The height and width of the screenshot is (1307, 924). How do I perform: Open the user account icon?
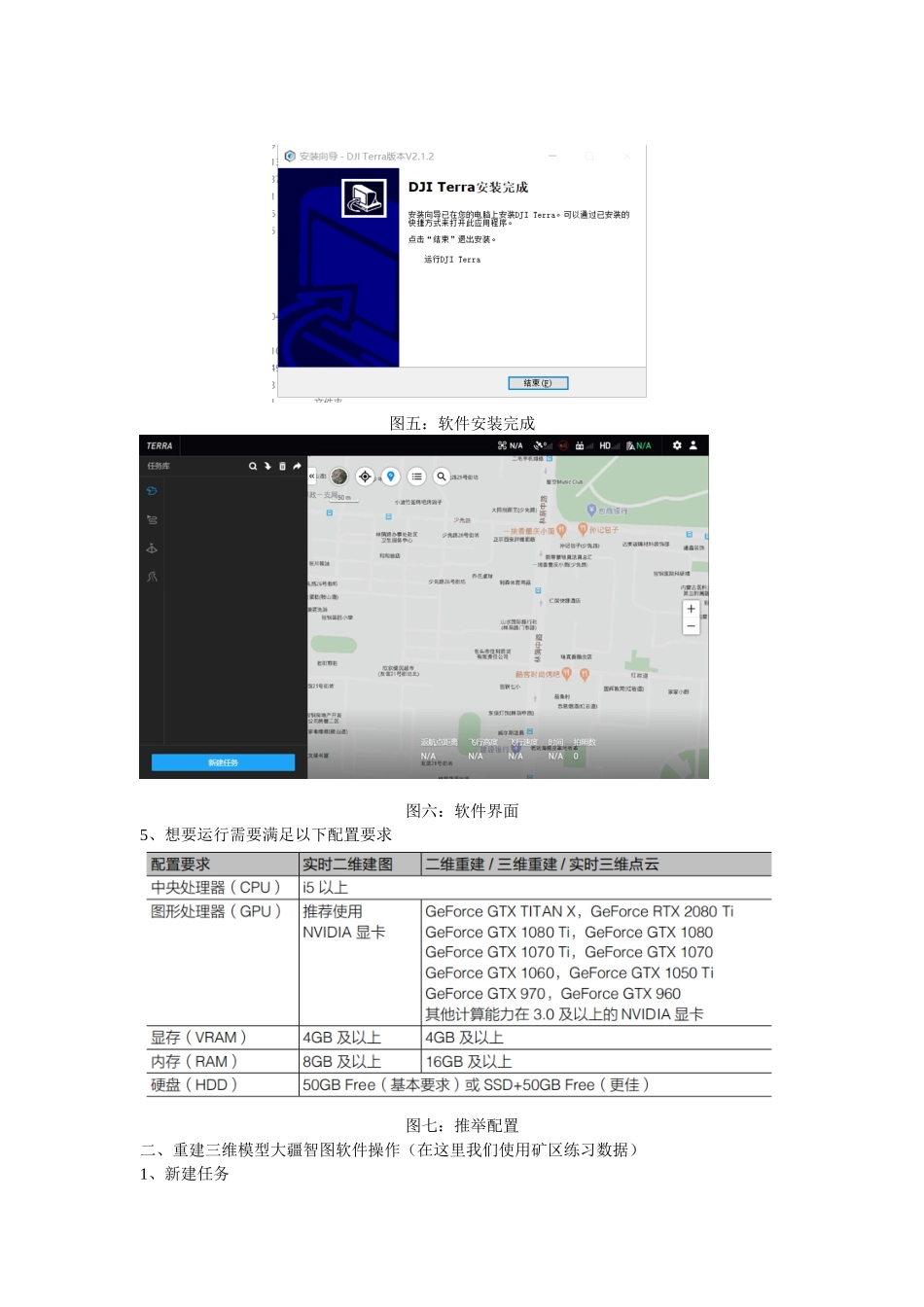click(x=693, y=445)
